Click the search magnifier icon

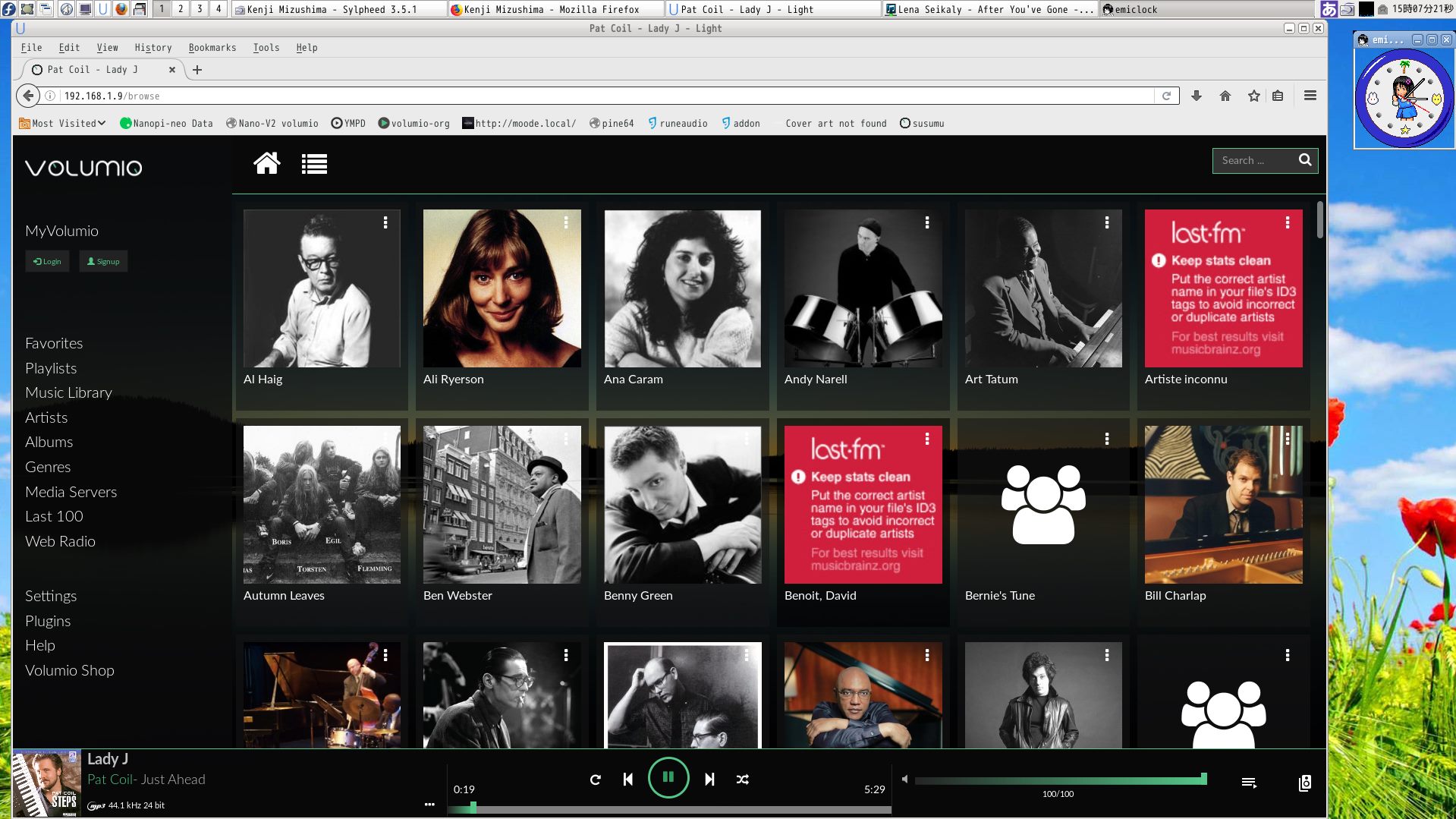[x=1304, y=160]
